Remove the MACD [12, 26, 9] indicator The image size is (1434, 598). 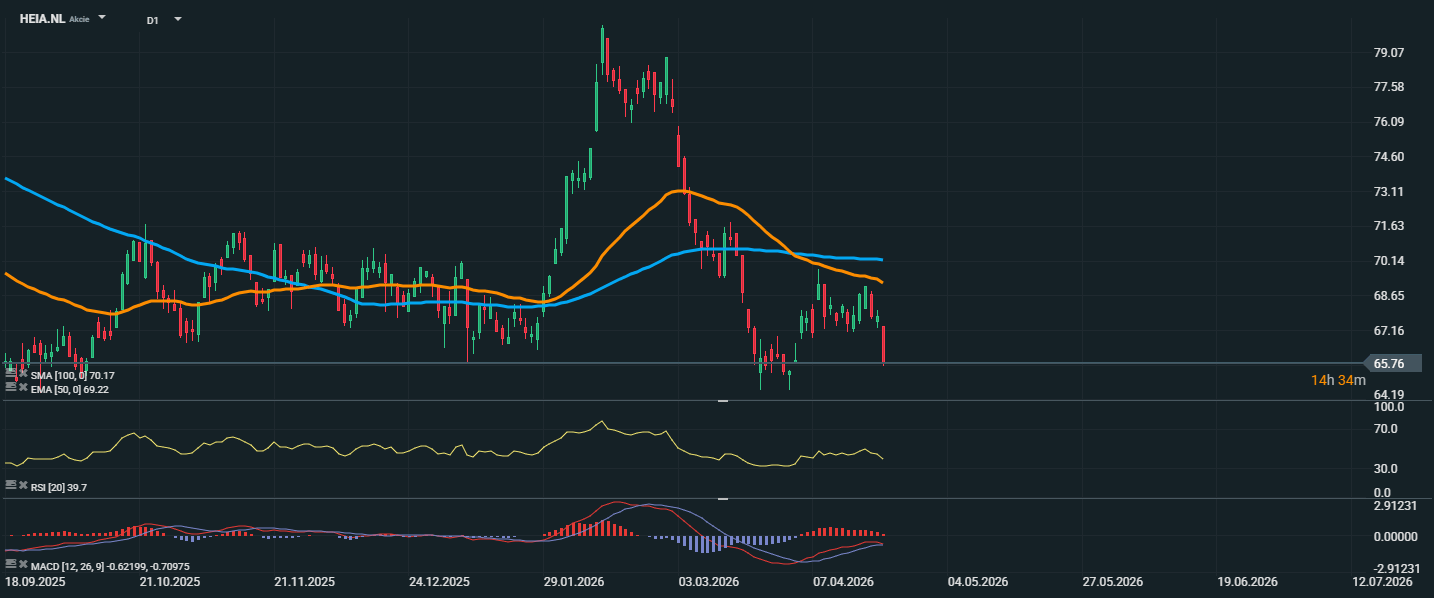23,565
